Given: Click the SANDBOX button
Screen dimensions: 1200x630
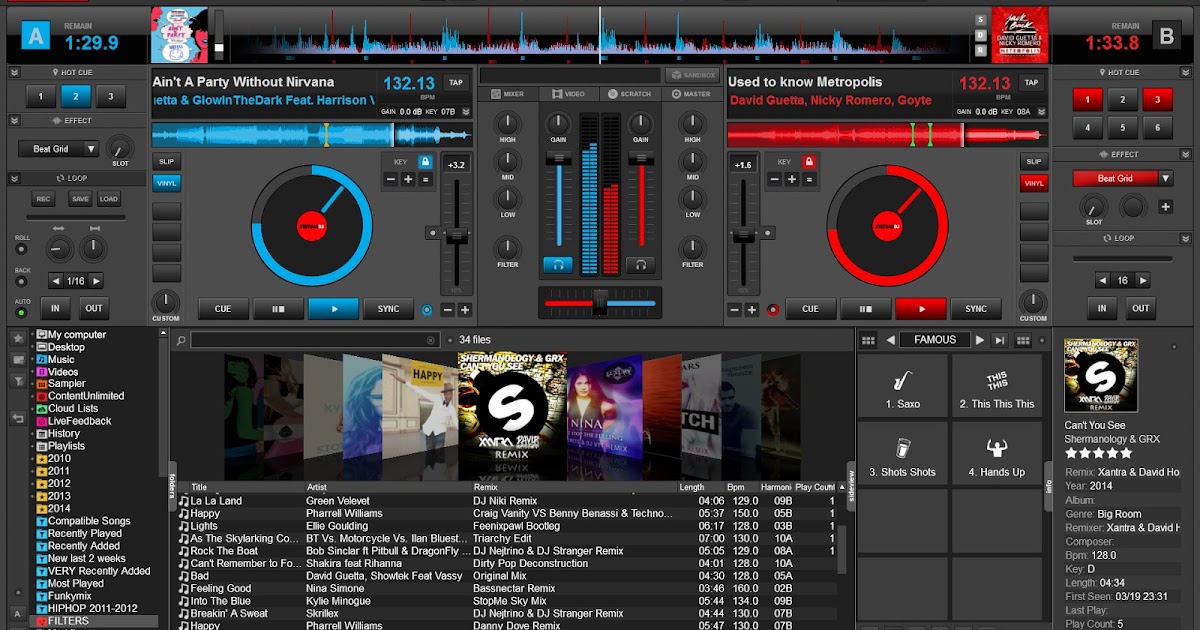Looking at the screenshot, I should click(693, 75).
